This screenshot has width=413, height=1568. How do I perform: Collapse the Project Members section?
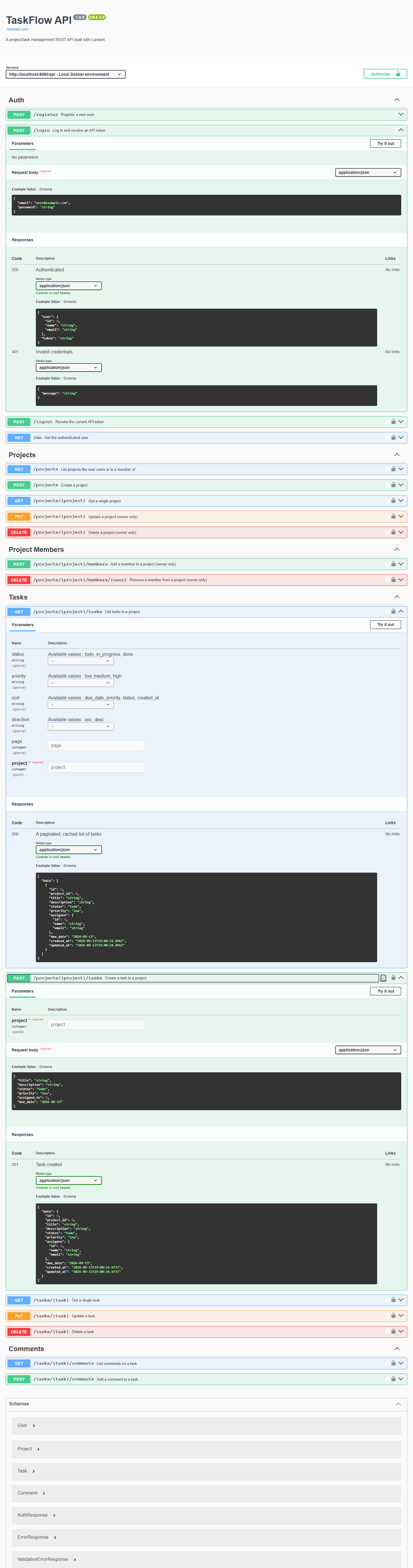tap(397, 550)
